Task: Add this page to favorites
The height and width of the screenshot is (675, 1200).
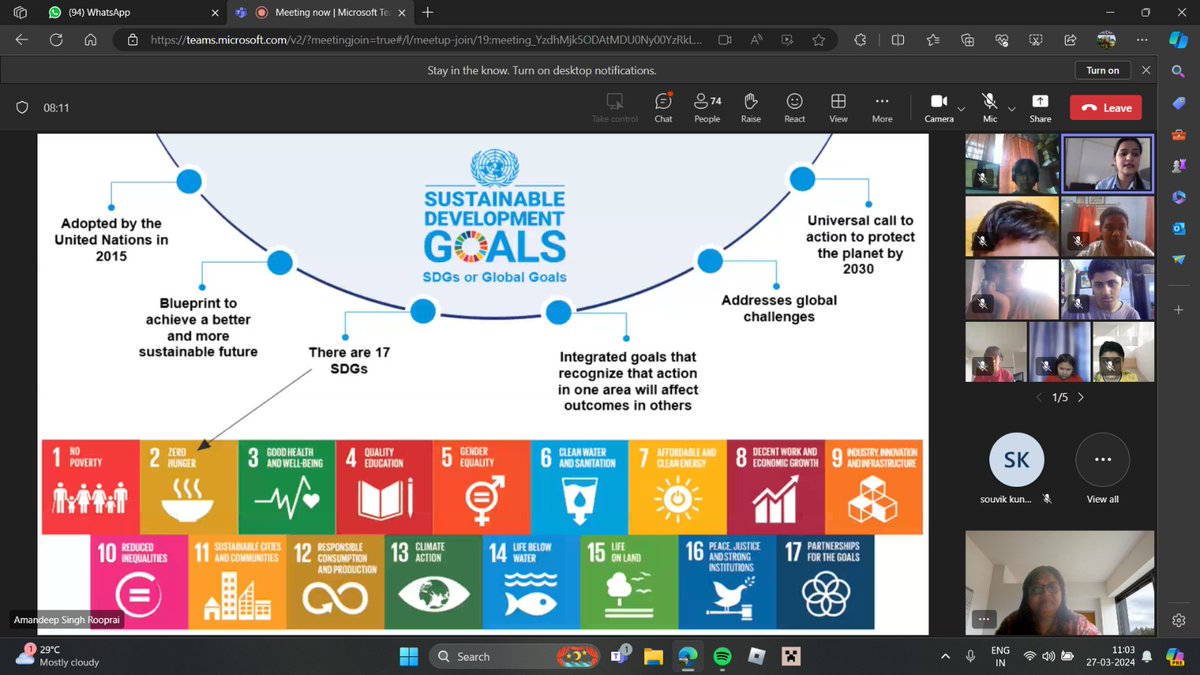Action: (819, 40)
